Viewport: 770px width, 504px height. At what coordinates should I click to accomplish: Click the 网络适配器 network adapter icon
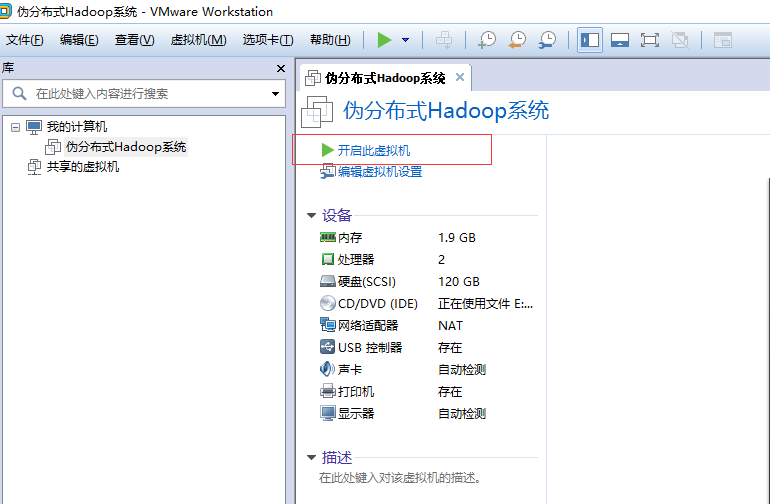click(328, 325)
